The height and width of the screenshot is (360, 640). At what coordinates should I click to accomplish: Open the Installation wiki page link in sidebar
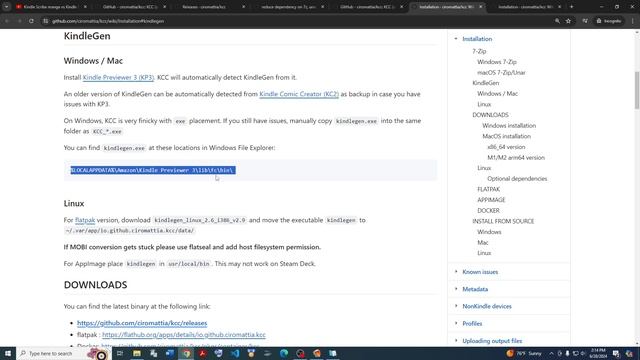(x=477, y=39)
